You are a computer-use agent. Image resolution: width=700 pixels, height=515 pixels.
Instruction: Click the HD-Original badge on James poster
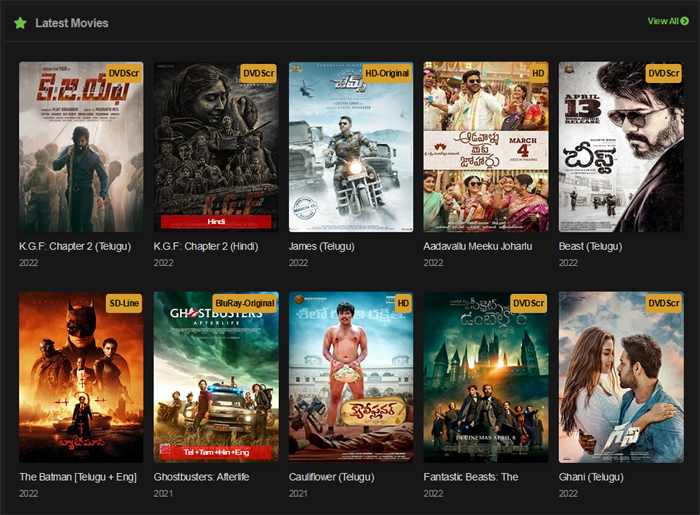387,73
